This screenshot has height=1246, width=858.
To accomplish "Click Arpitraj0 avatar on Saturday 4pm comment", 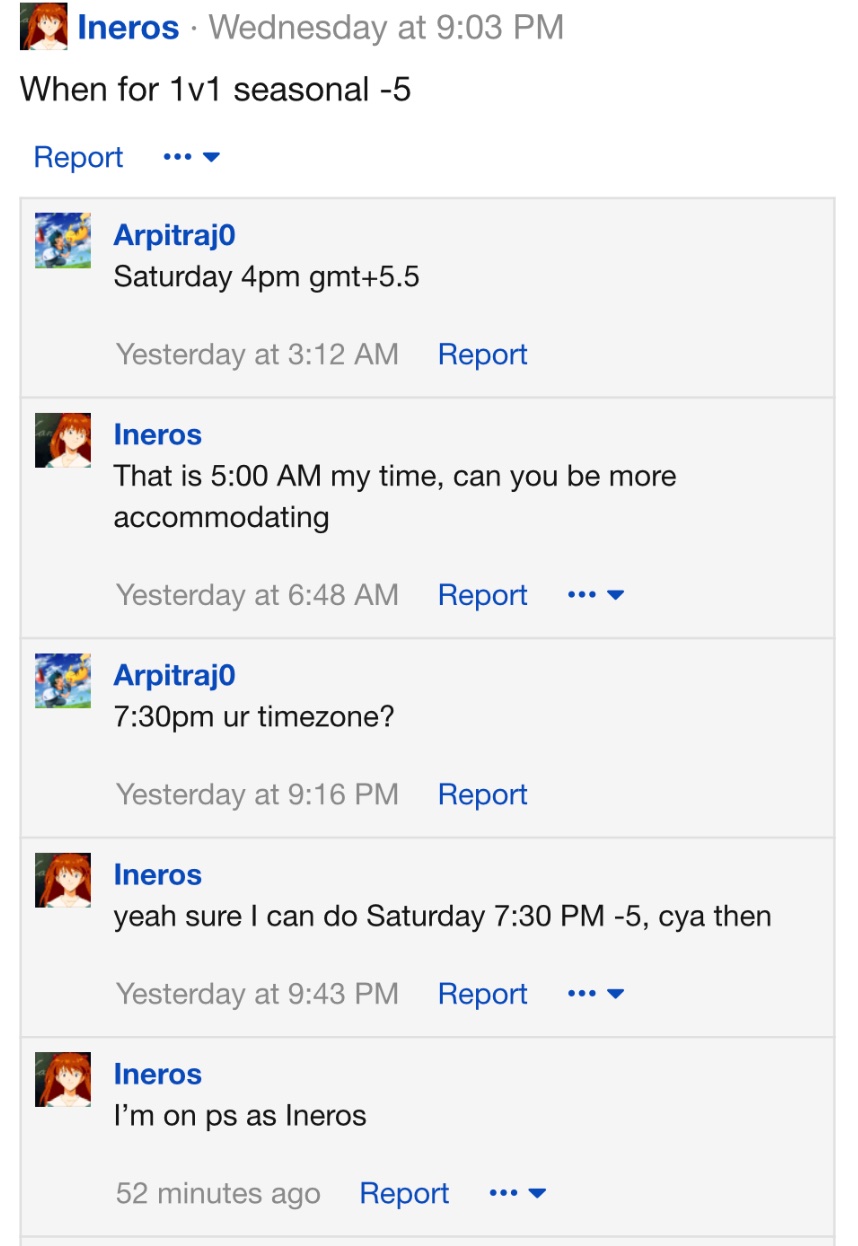I will (x=63, y=240).
